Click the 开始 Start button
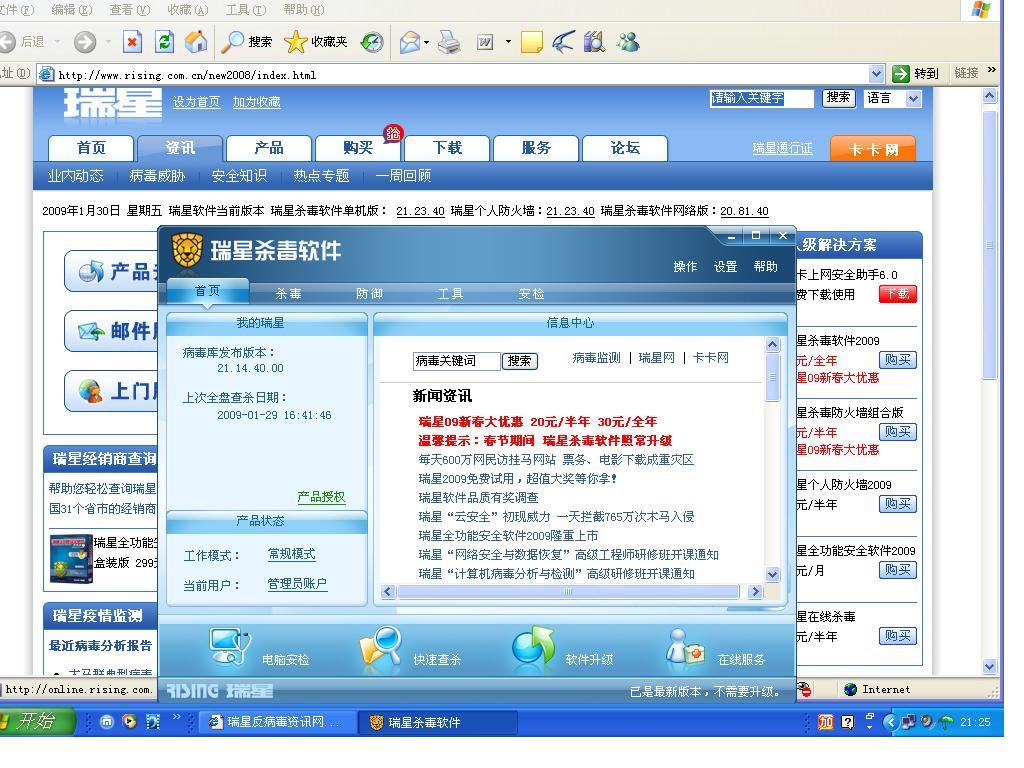The image size is (1024, 768). [x=36, y=721]
